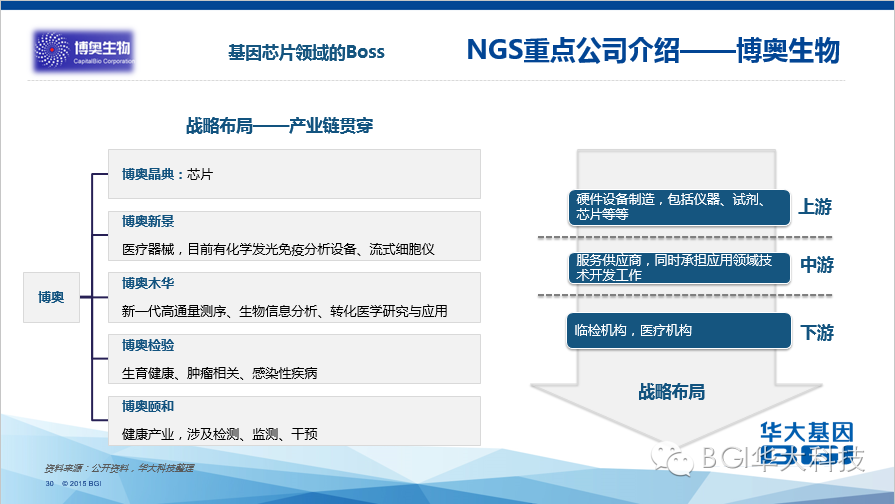This screenshot has width=895, height=504.
Task: Click the 生育健康、肿瘤相关 description line
Action: pos(219,373)
